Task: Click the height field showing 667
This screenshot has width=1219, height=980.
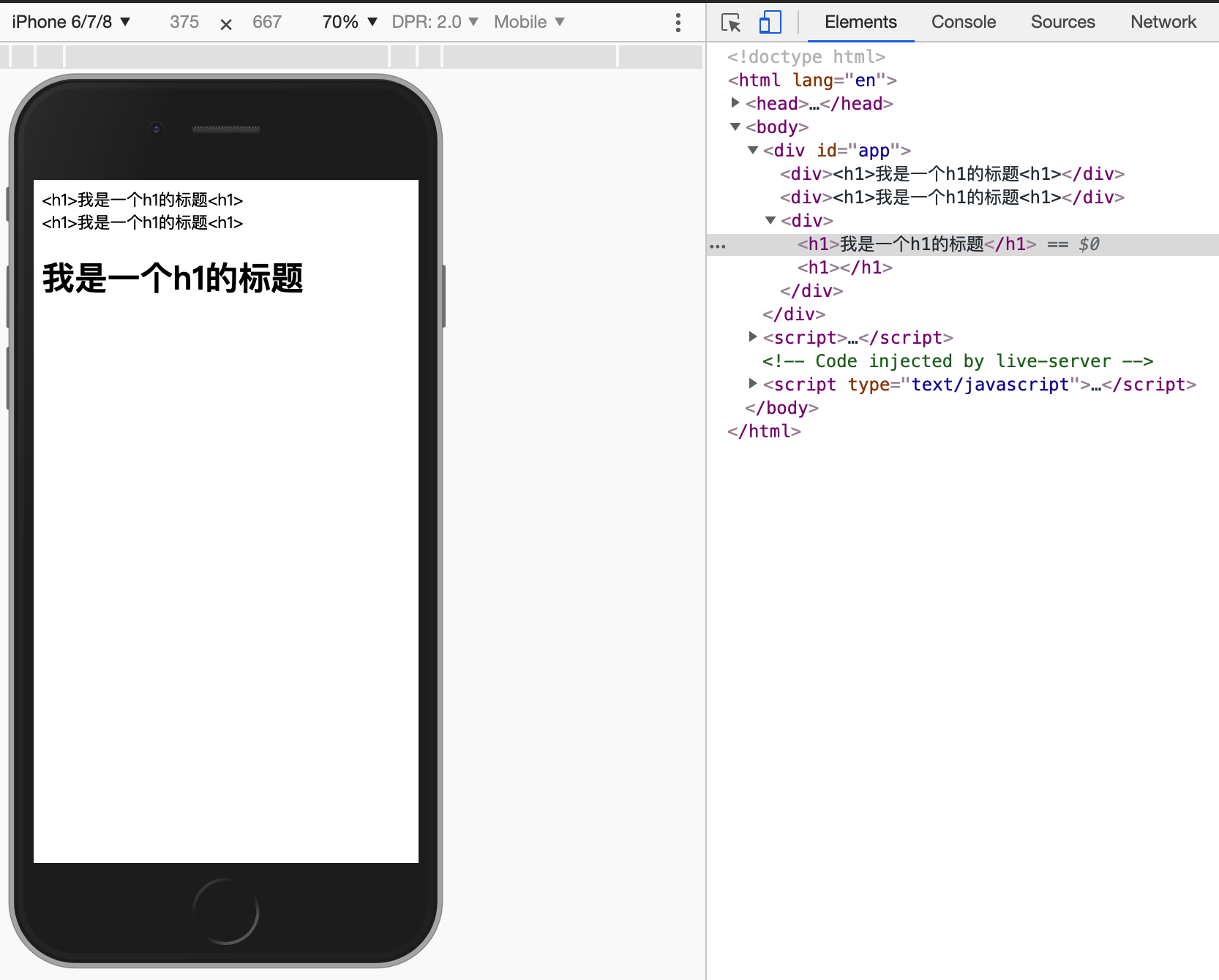Action: pos(267,22)
